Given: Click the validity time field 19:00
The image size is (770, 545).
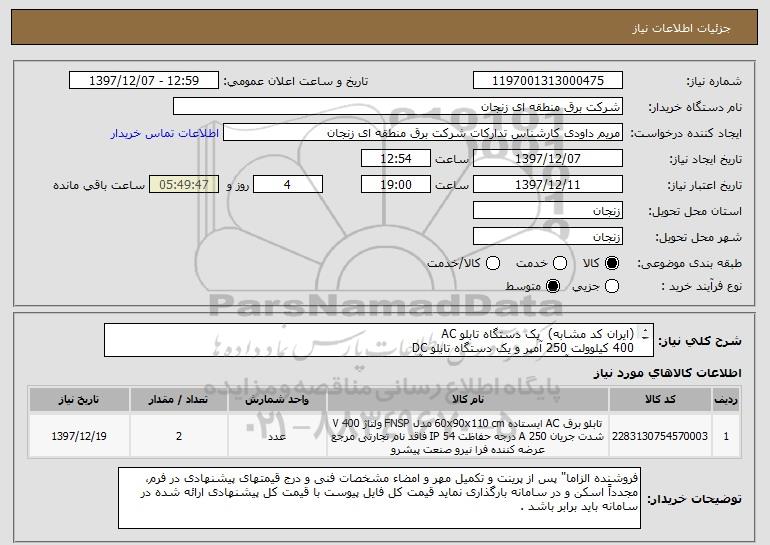Looking at the screenshot, I should point(396,185).
